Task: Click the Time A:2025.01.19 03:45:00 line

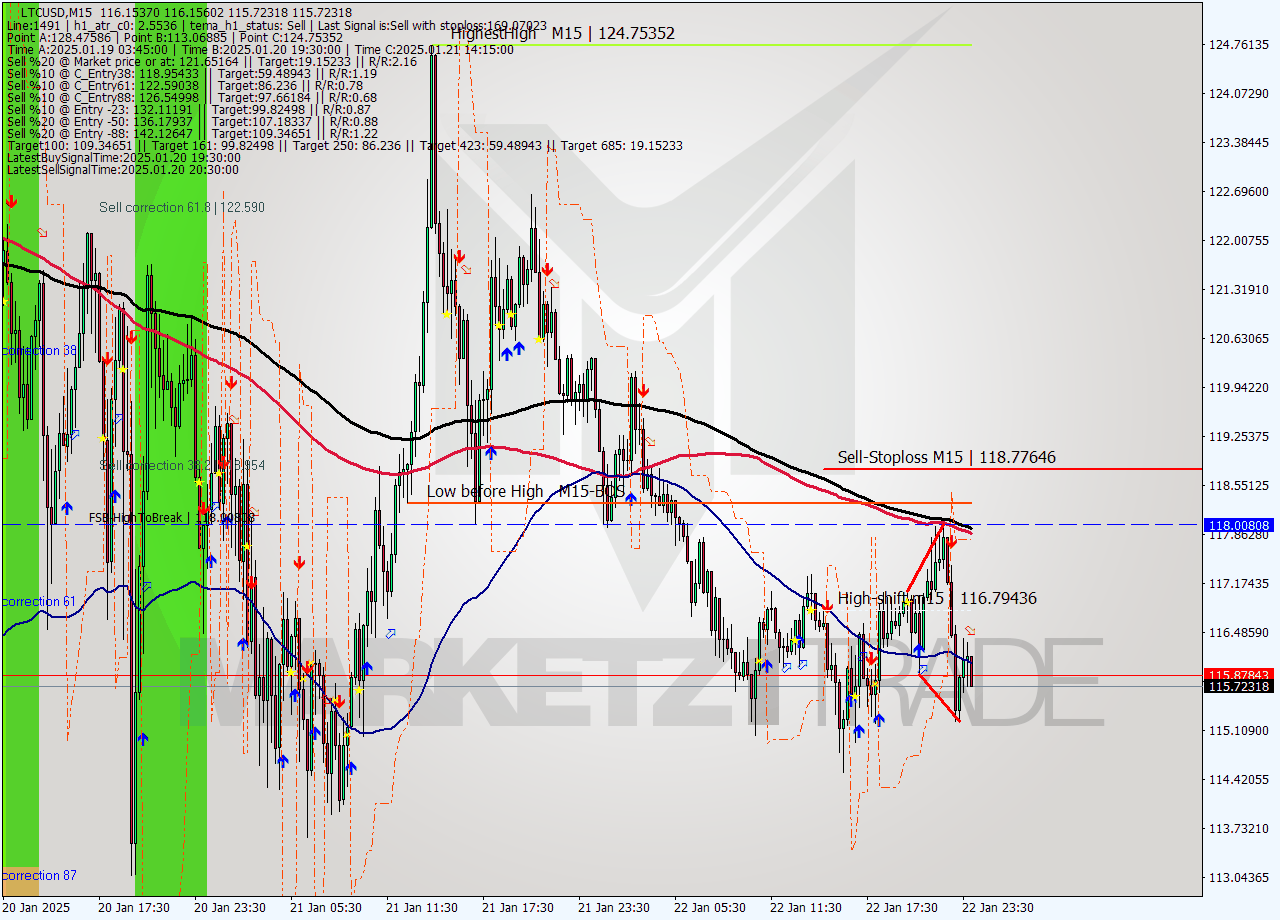Action: point(260,50)
